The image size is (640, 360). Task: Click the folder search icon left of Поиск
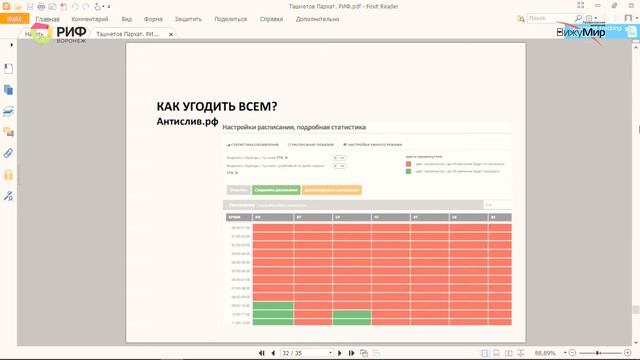tap(520, 19)
